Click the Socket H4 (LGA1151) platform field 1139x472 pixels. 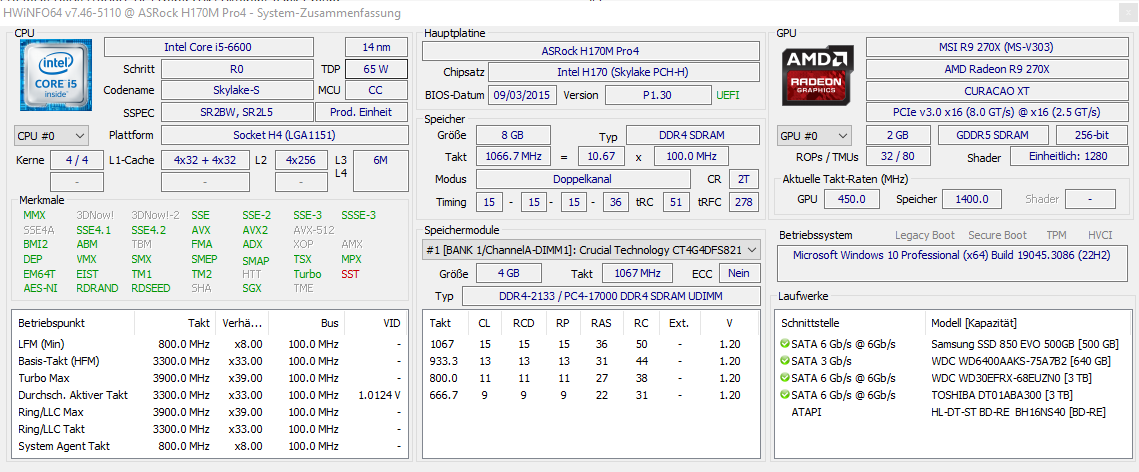284,135
